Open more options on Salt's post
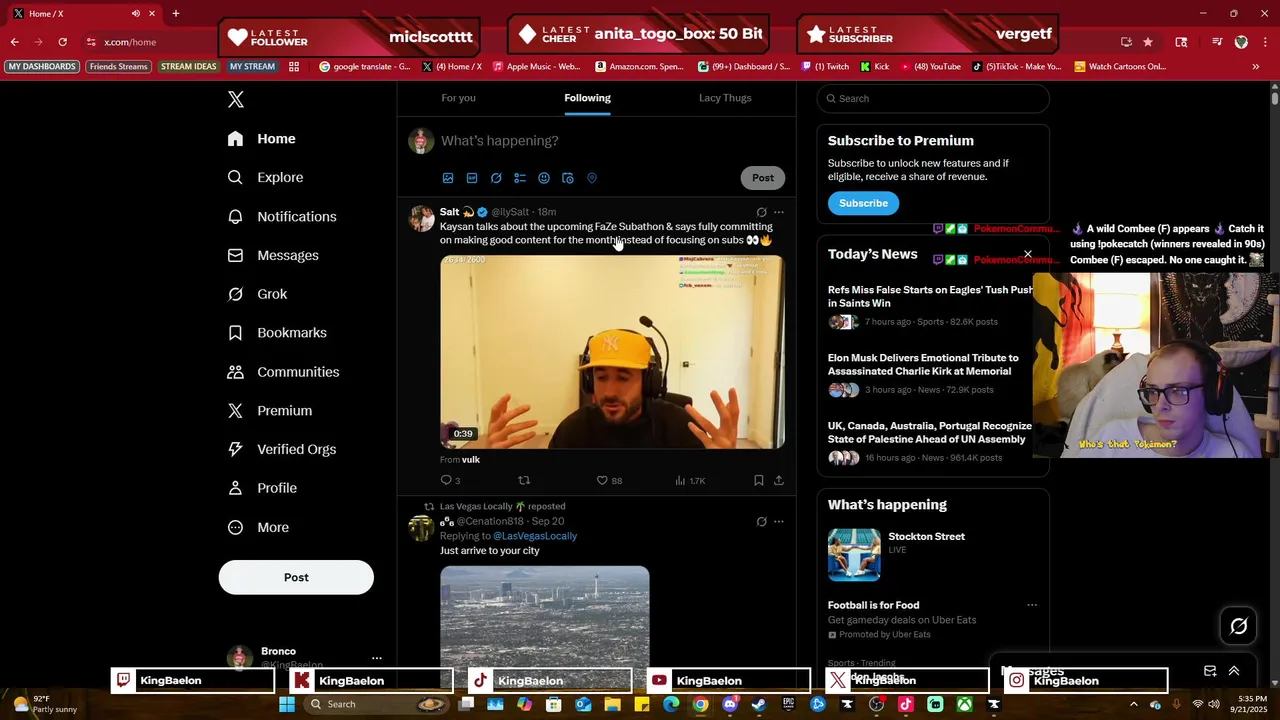This screenshot has height=720, width=1280. click(x=779, y=212)
